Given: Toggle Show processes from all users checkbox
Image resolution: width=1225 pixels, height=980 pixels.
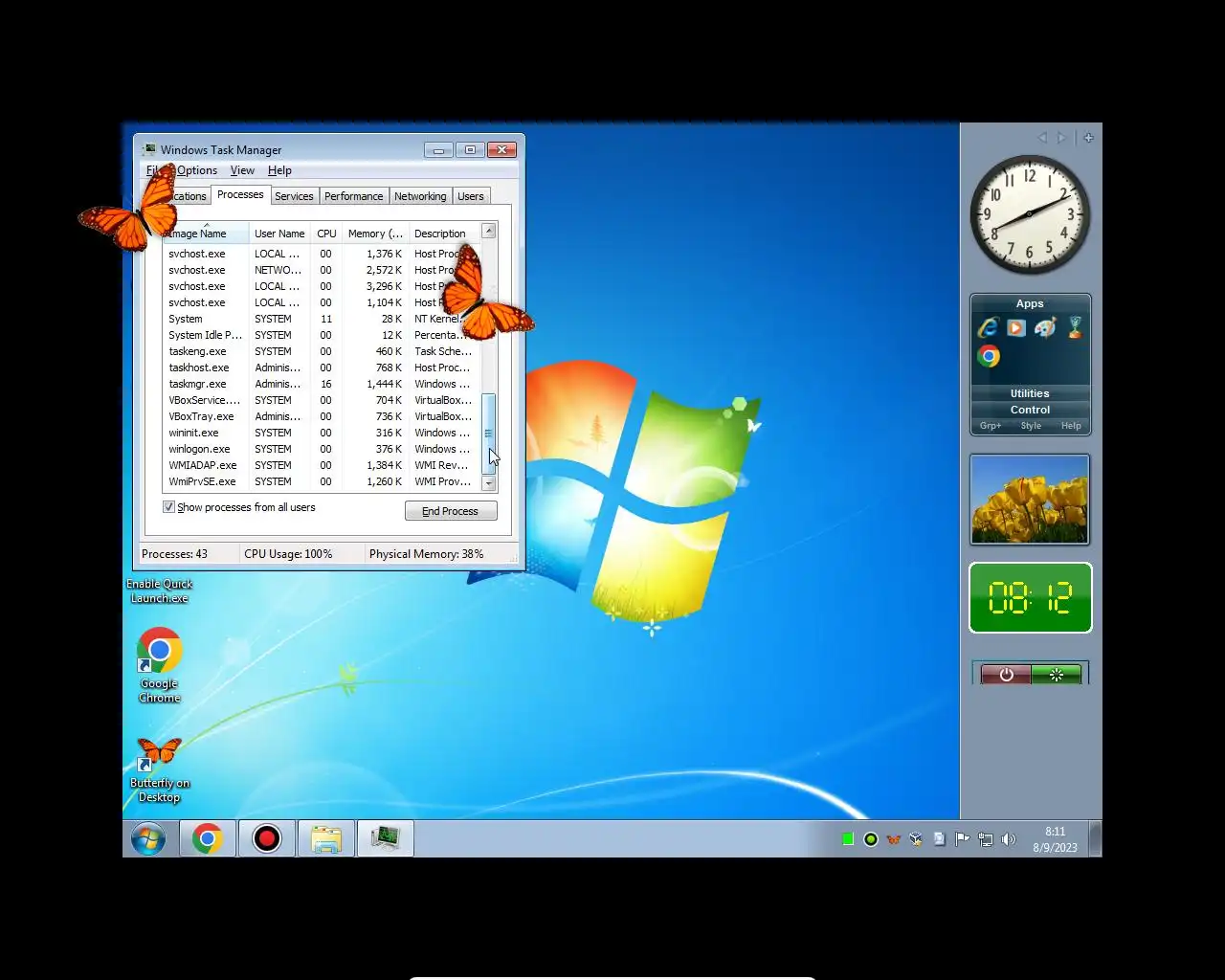Looking at the screenshot, I should tap(168, 507).
